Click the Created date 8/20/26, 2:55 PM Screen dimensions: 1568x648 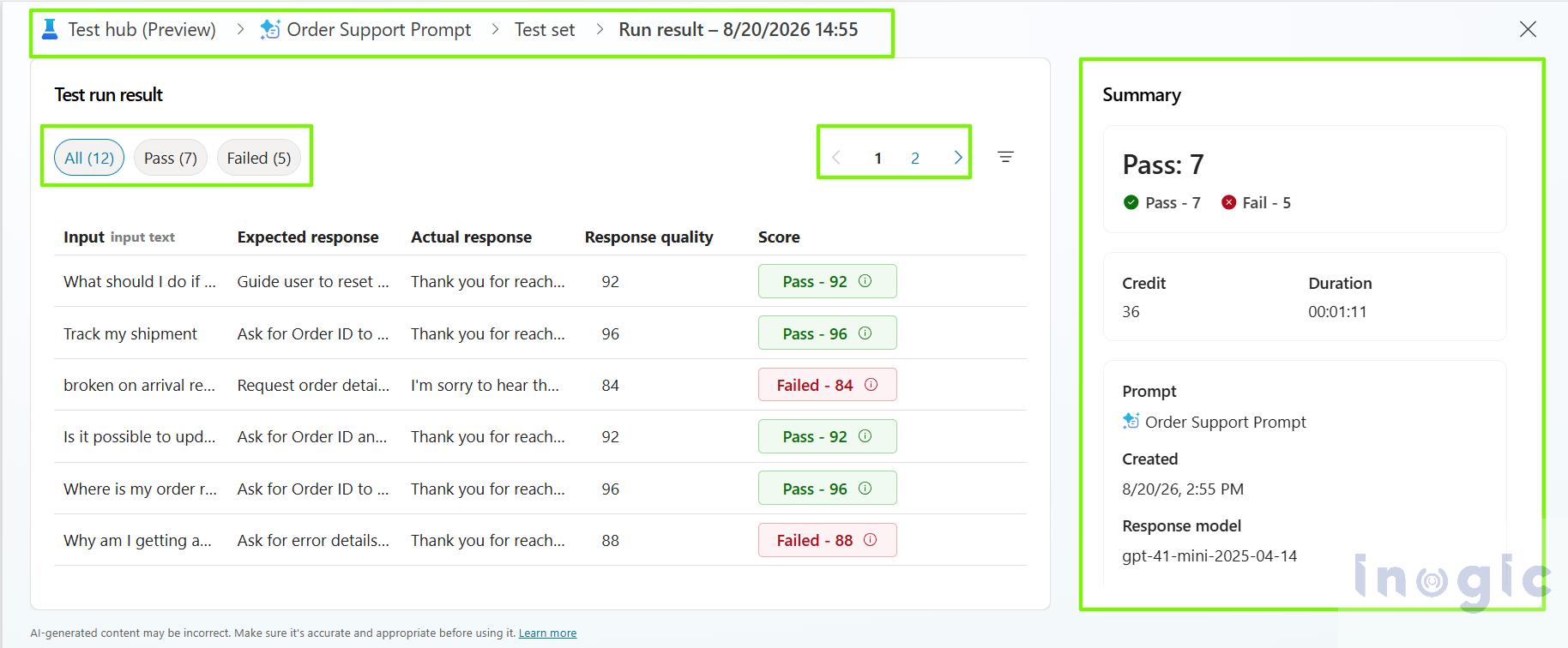pyautogui.click(x=1183, y=489)
